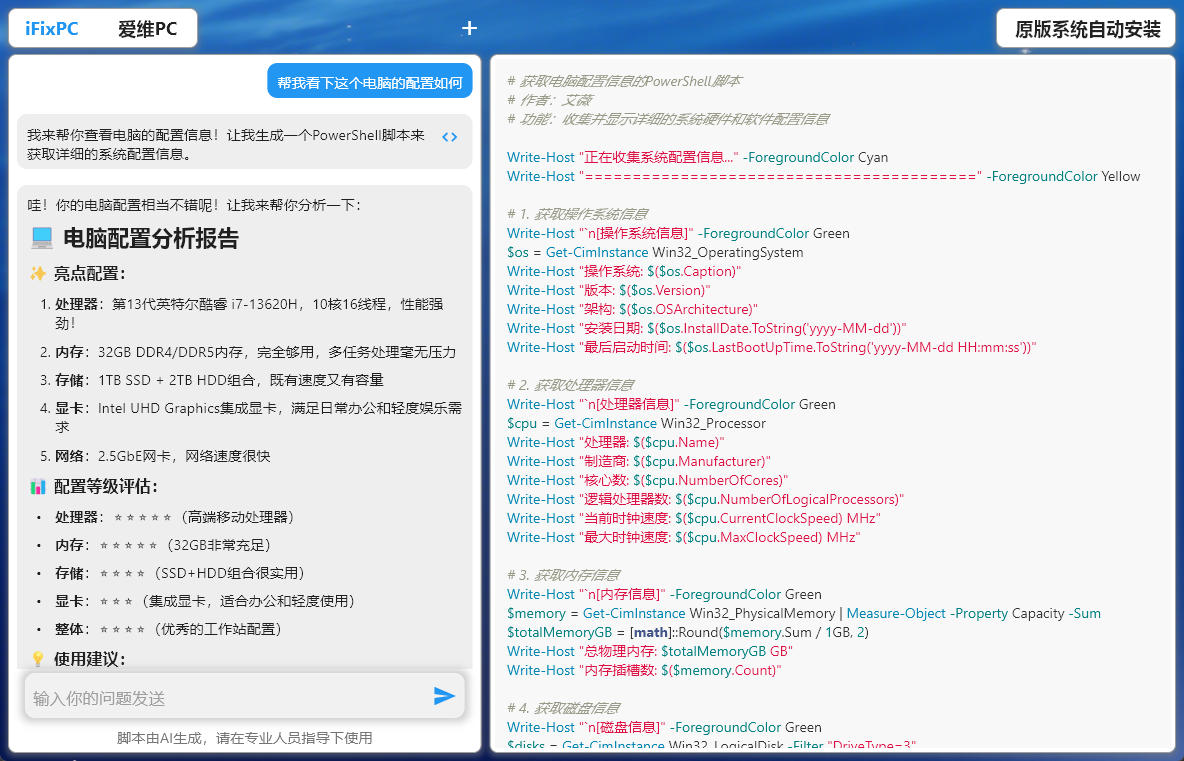This screenshot has width=1184, height=761.
Task: Click the 脚本由AI生成 disclaimer text
Action: (244, 738)
